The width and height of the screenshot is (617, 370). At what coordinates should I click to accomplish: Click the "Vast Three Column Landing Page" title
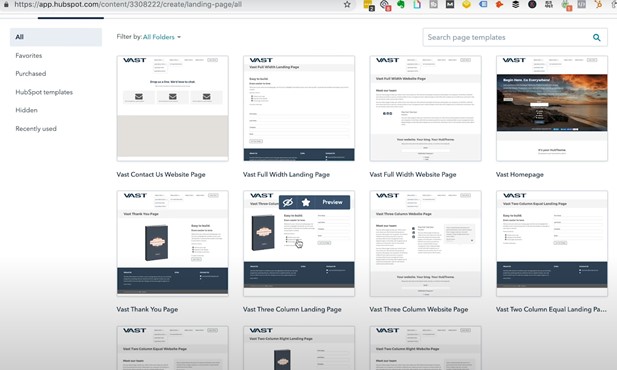292,309
